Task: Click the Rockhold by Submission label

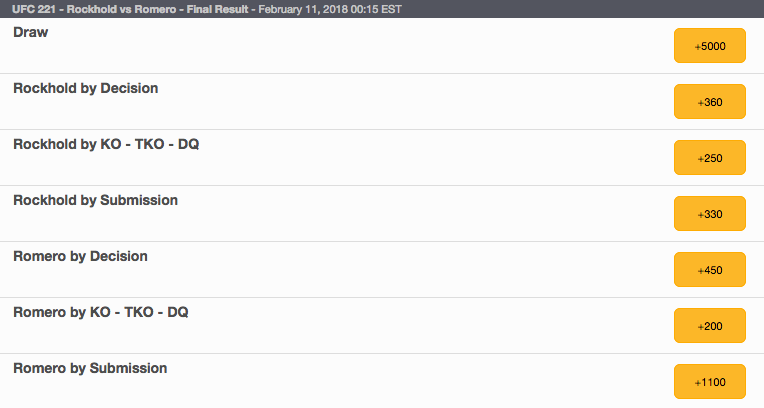Action: coord(95,200)
